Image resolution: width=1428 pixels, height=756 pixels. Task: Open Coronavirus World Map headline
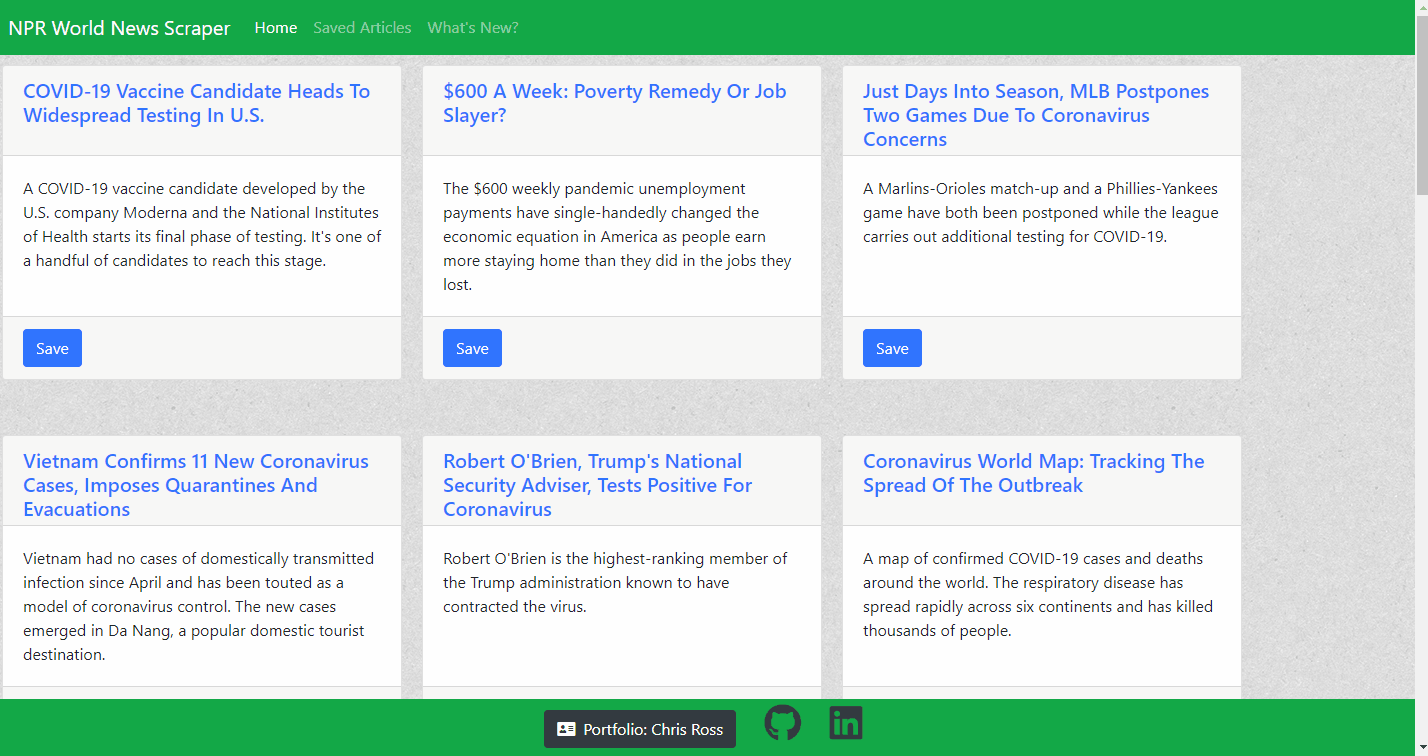(1034, 473)
